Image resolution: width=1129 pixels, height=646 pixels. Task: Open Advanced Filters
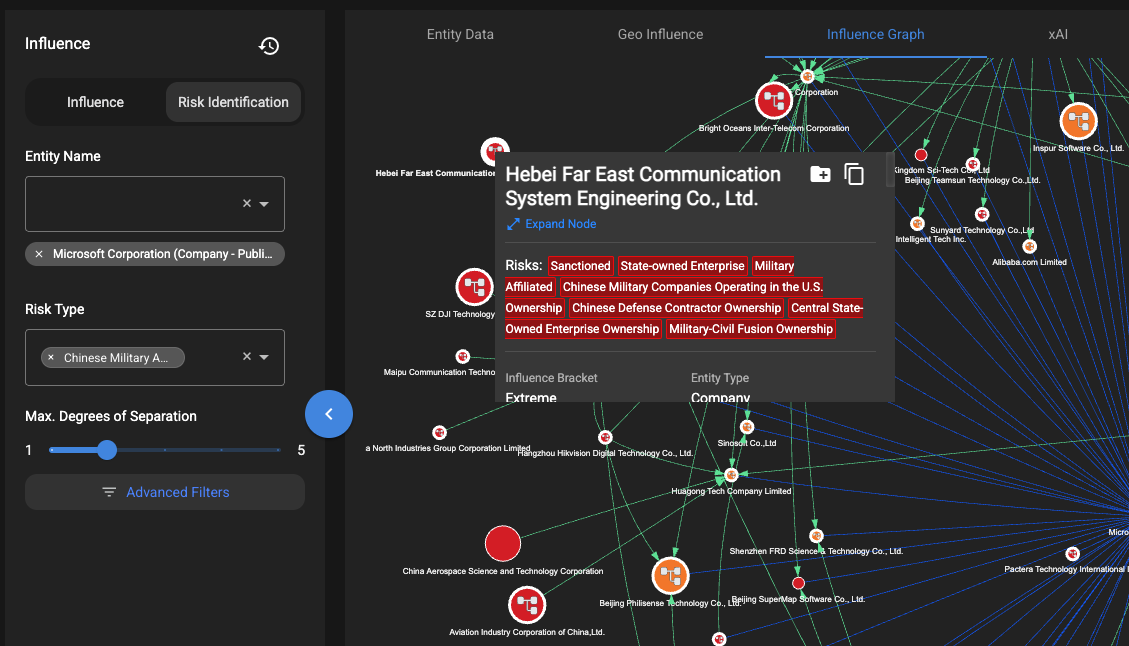(x=165, y=492)
